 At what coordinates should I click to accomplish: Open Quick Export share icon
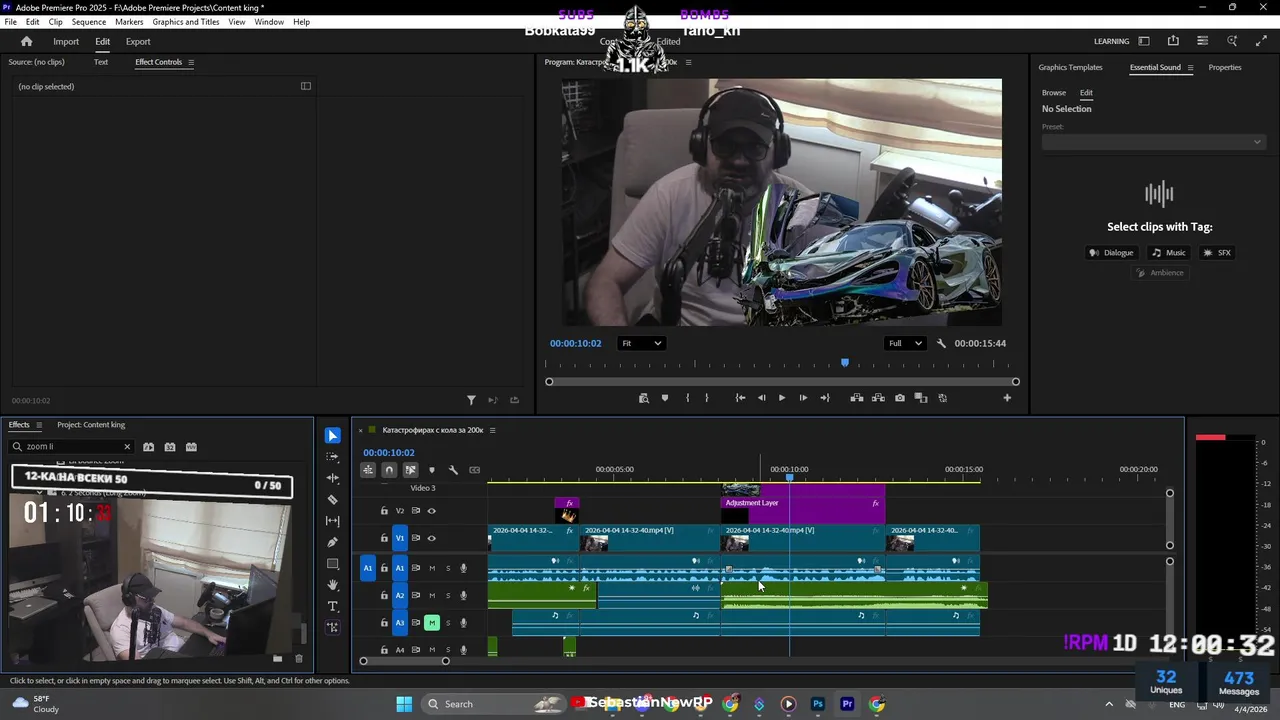click(x=1173, y=41)
